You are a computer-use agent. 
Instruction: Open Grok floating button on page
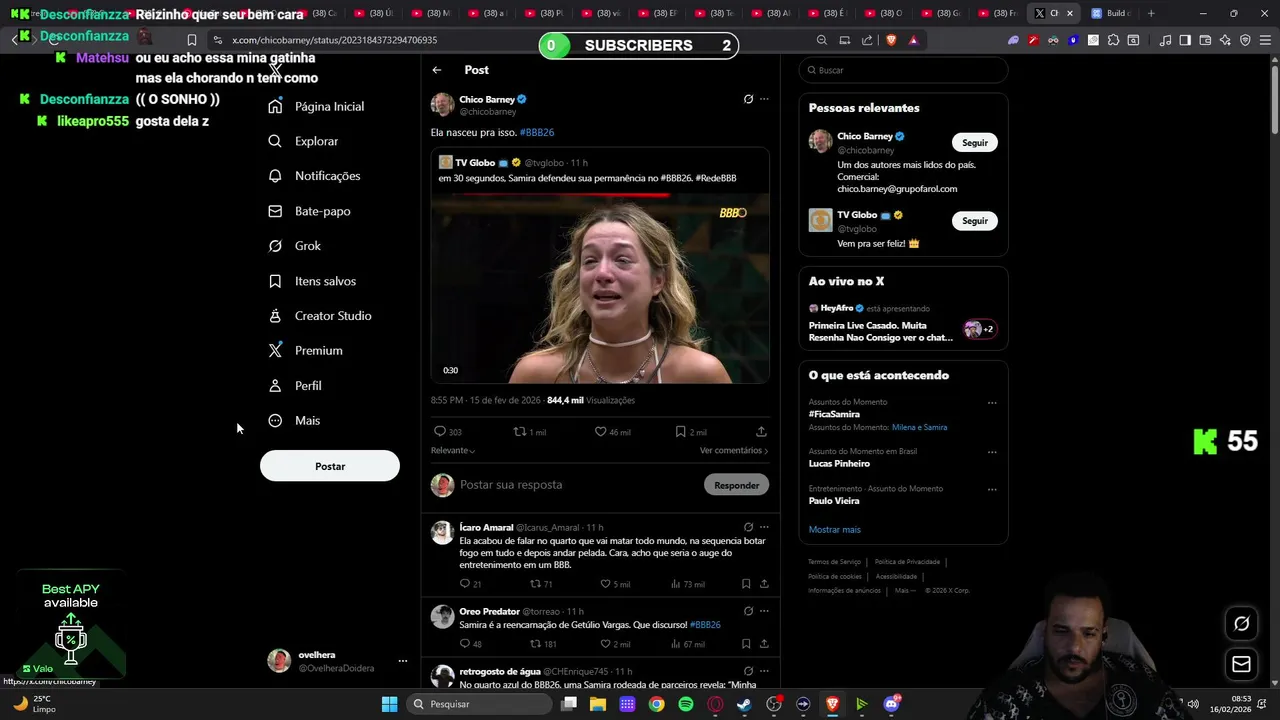click(x=1241, y=623)
